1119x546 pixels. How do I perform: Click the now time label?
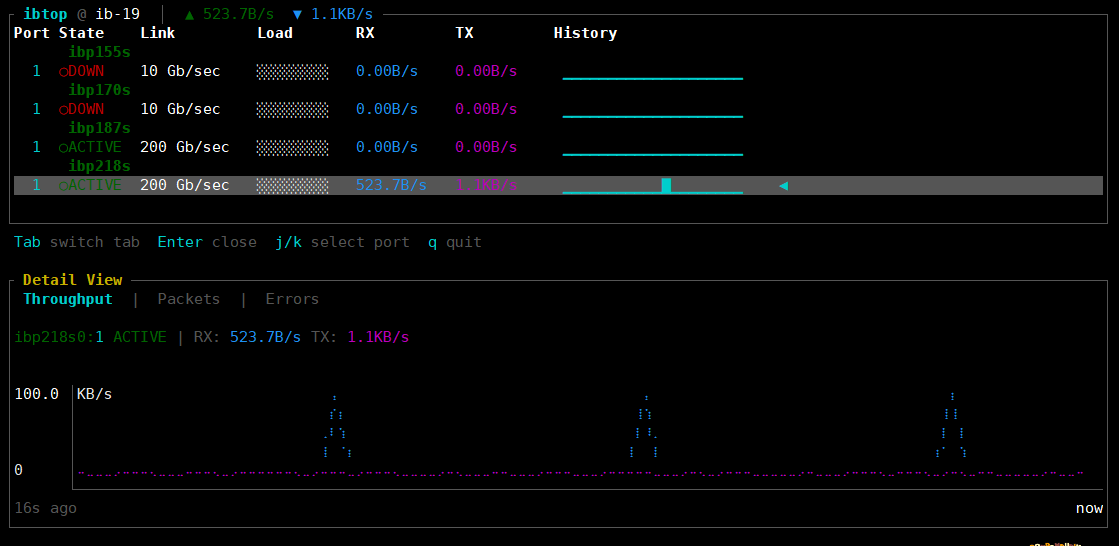(x=1090, y=508)
